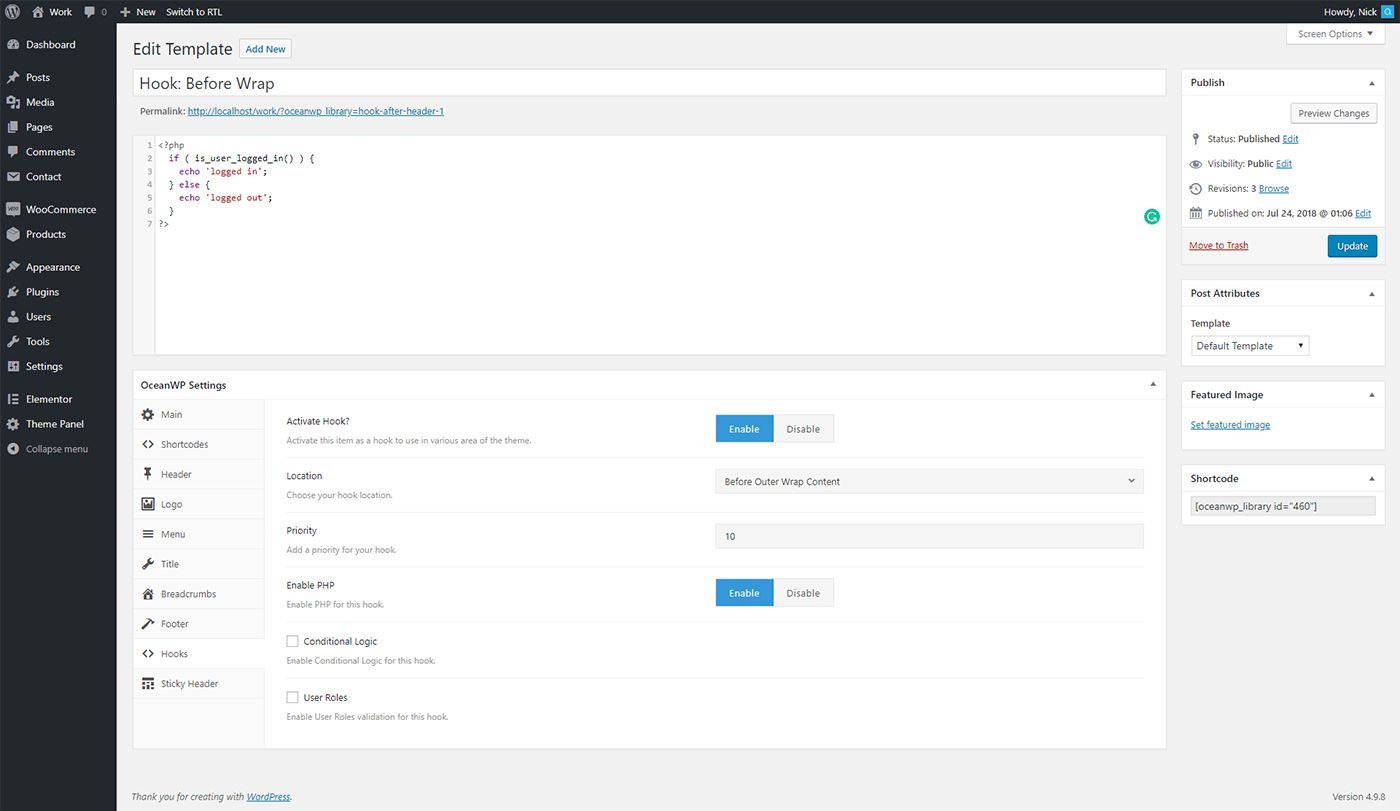Enable PHP for this hook
This screenshot has height=811, width=1400.
(x=744, y=593)
